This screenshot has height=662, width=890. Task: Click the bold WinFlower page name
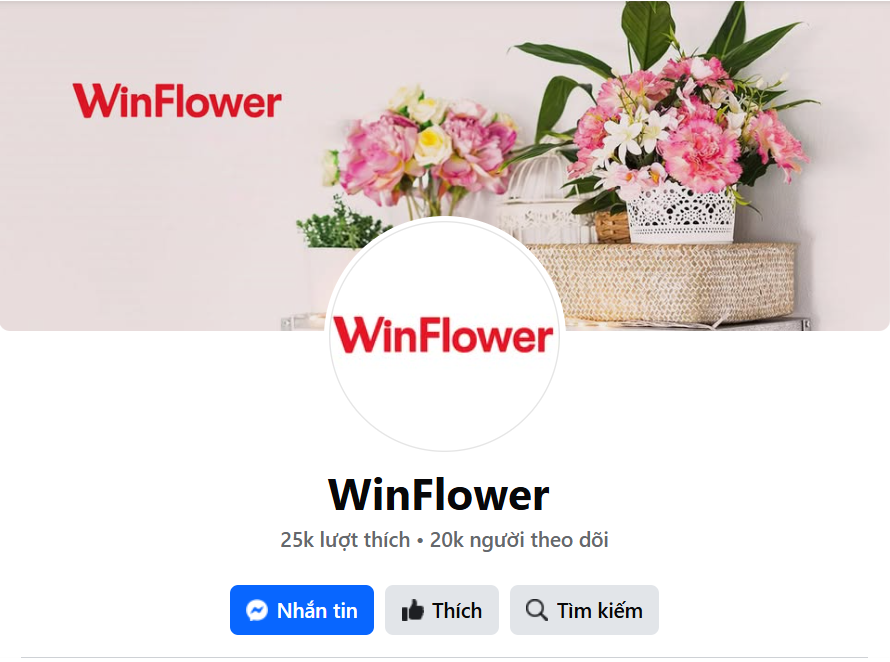pos(439,495)
